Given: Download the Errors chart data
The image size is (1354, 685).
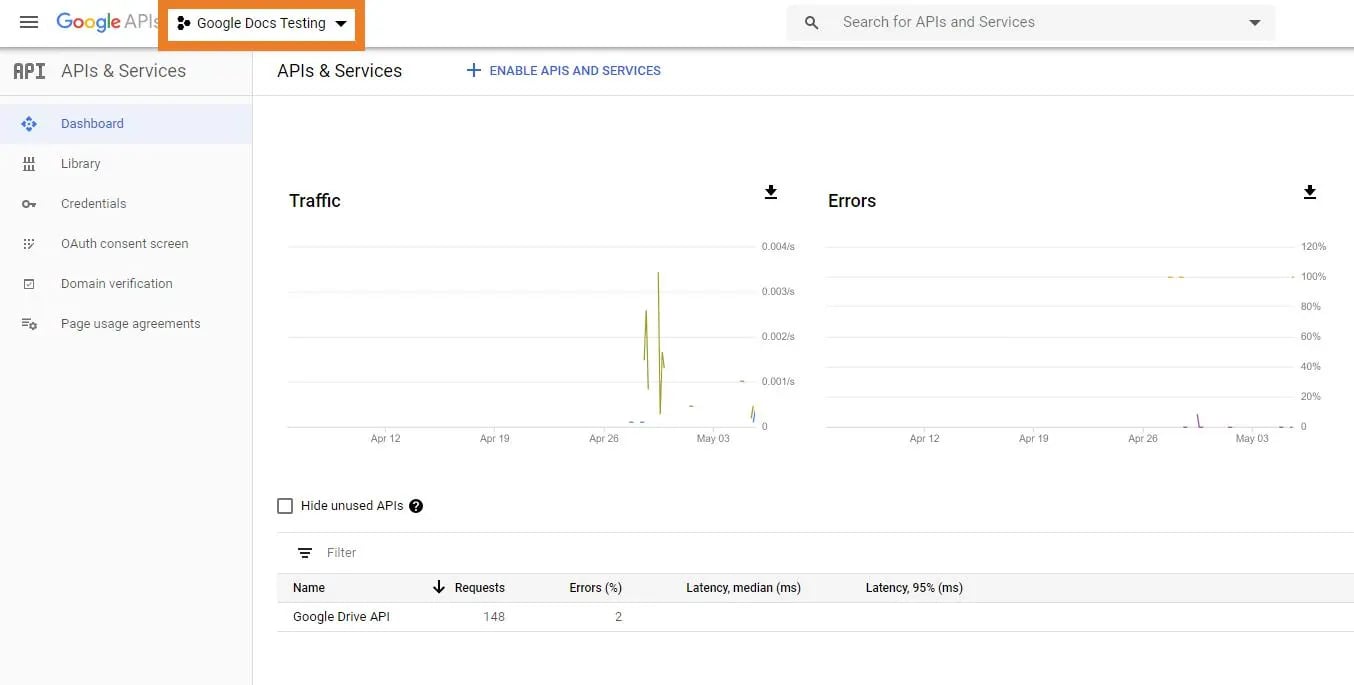Looking at the screenshot, I should pyautogui.click(x=1310, y=192).
